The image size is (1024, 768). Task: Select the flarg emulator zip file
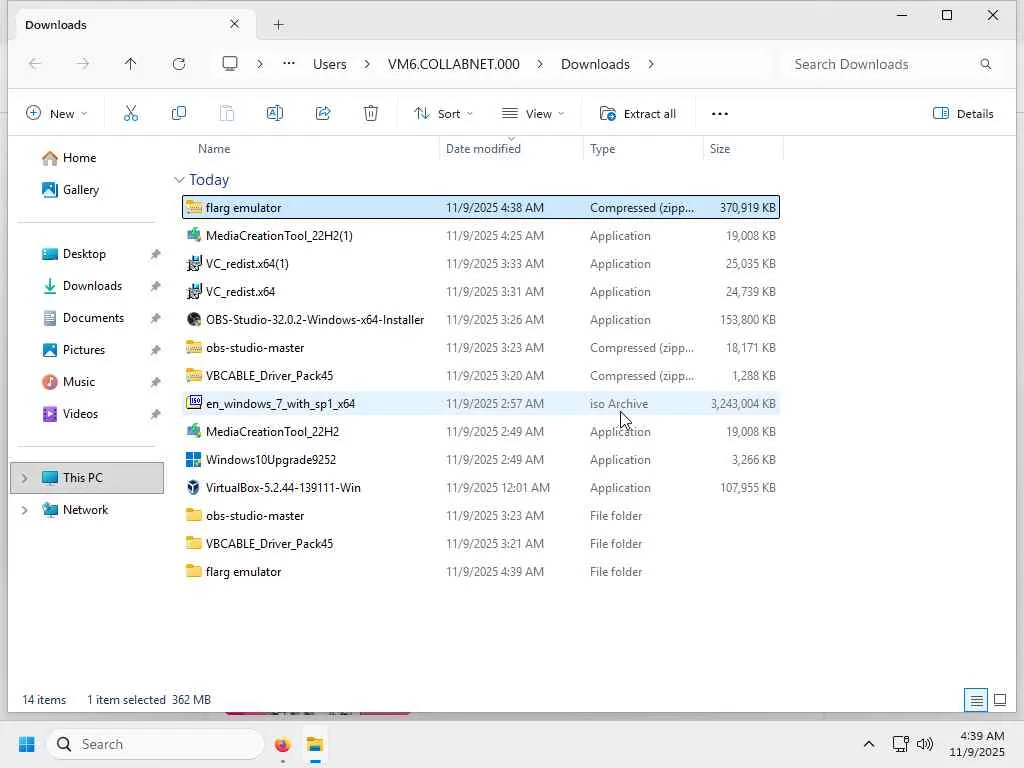(481, 208)
